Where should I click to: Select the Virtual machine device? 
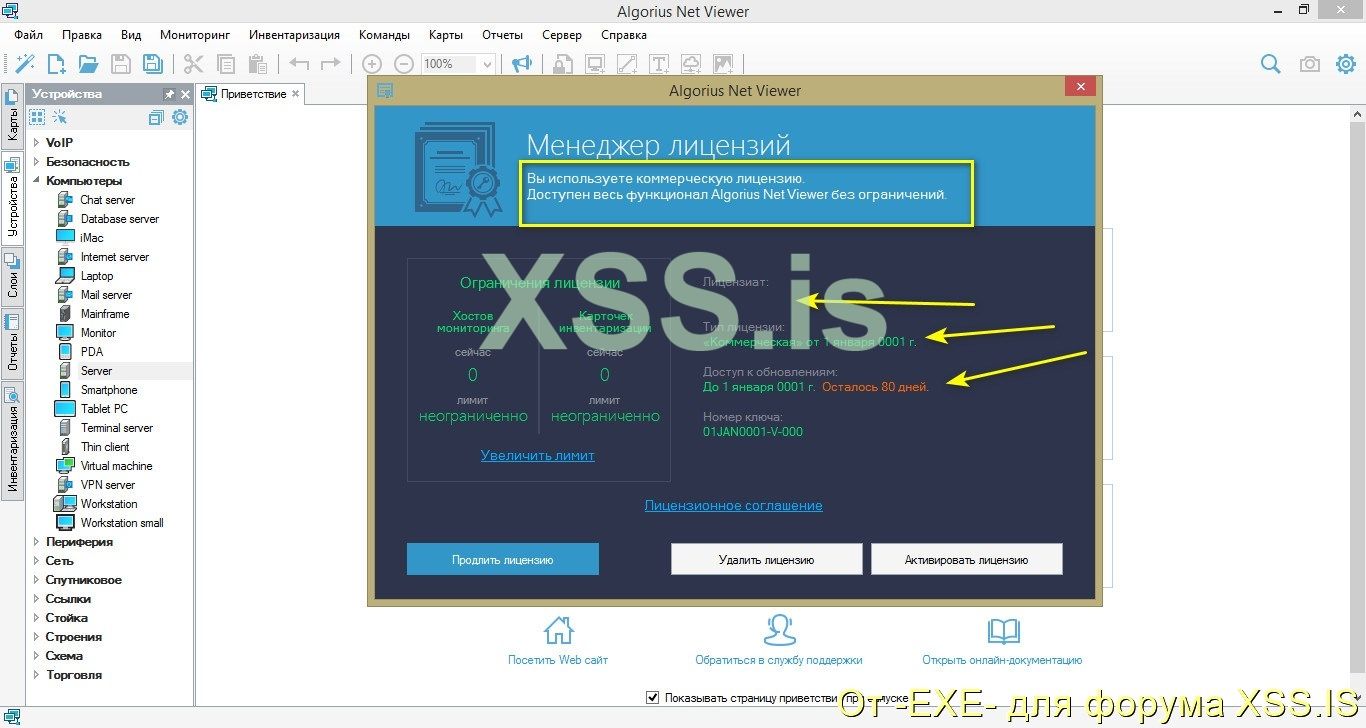pos(117,466)
